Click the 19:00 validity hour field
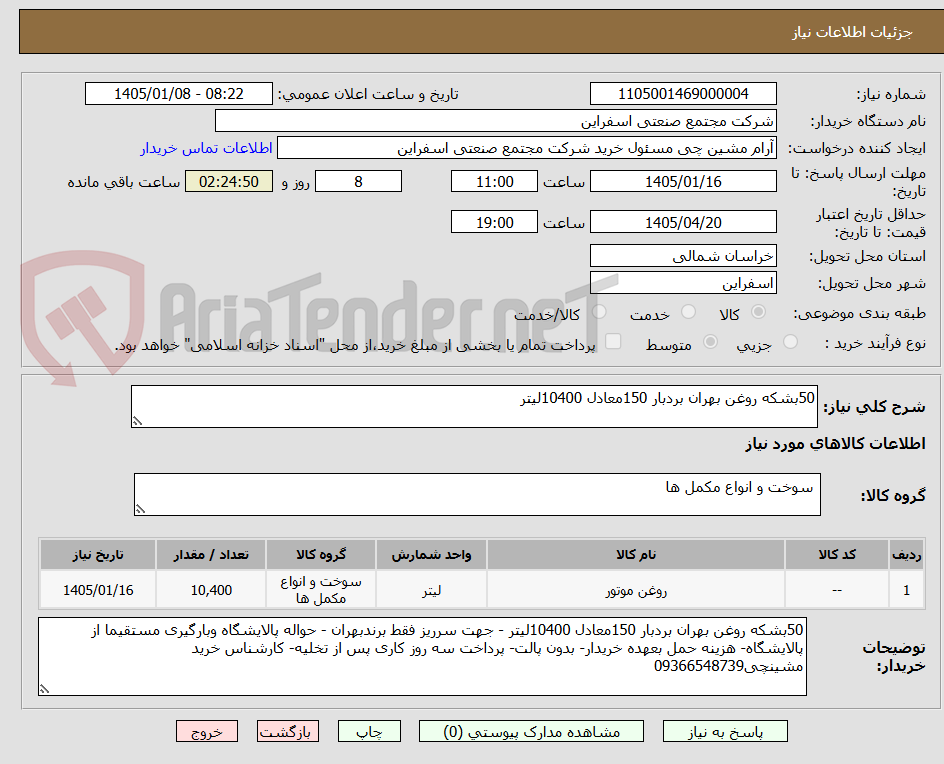The width and height of the screenshot is (944, 764). pos(494,222)
